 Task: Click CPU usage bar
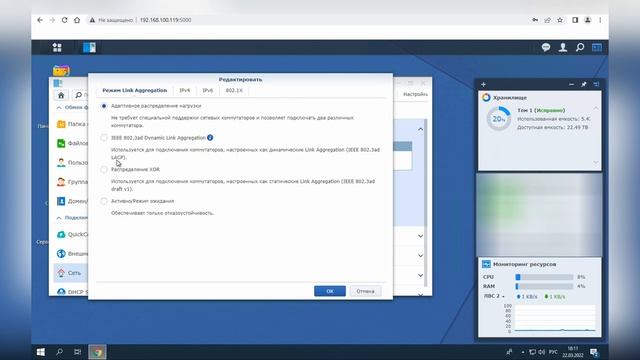[544, 277]
